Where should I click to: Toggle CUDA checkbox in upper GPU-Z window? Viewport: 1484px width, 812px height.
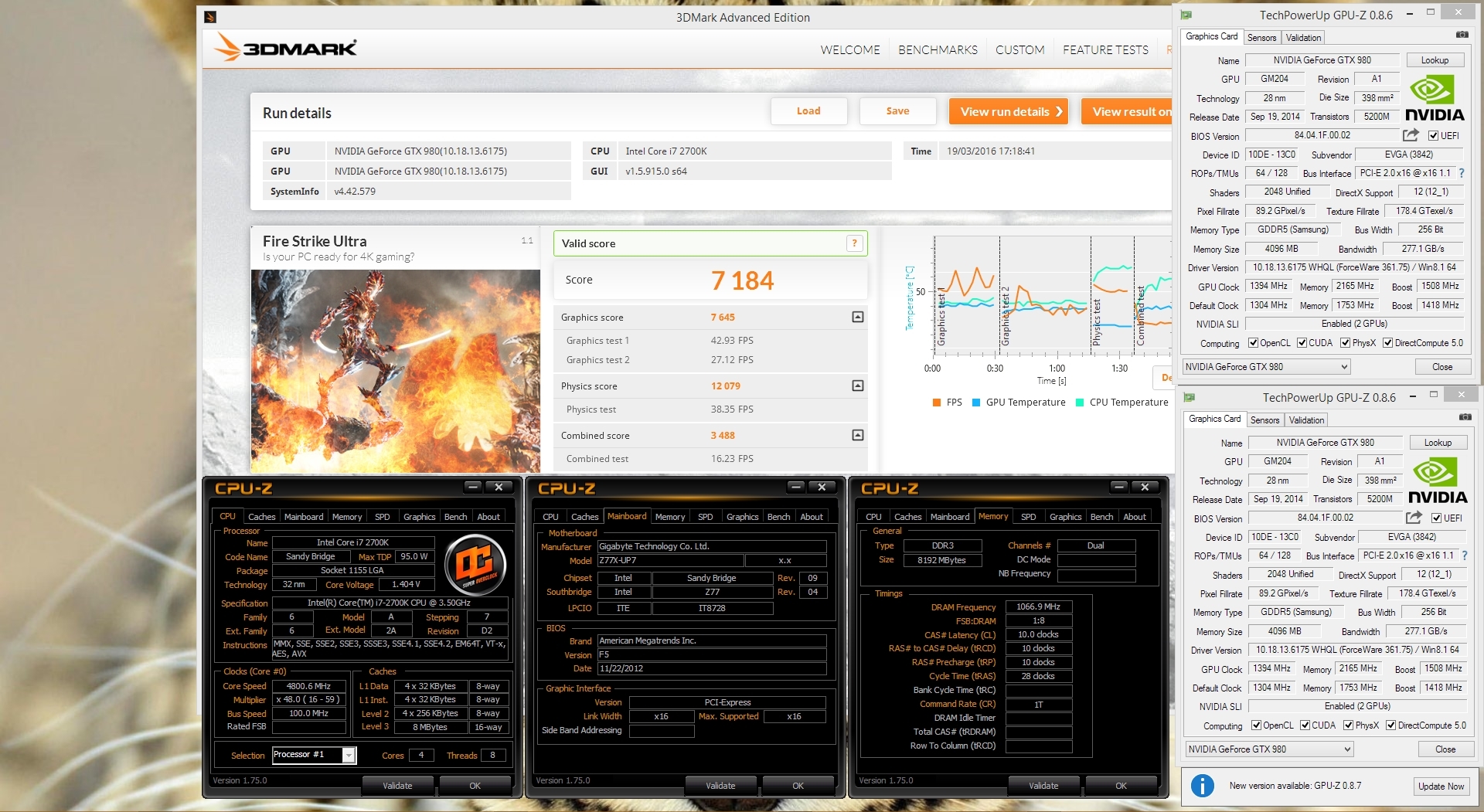1302,343
